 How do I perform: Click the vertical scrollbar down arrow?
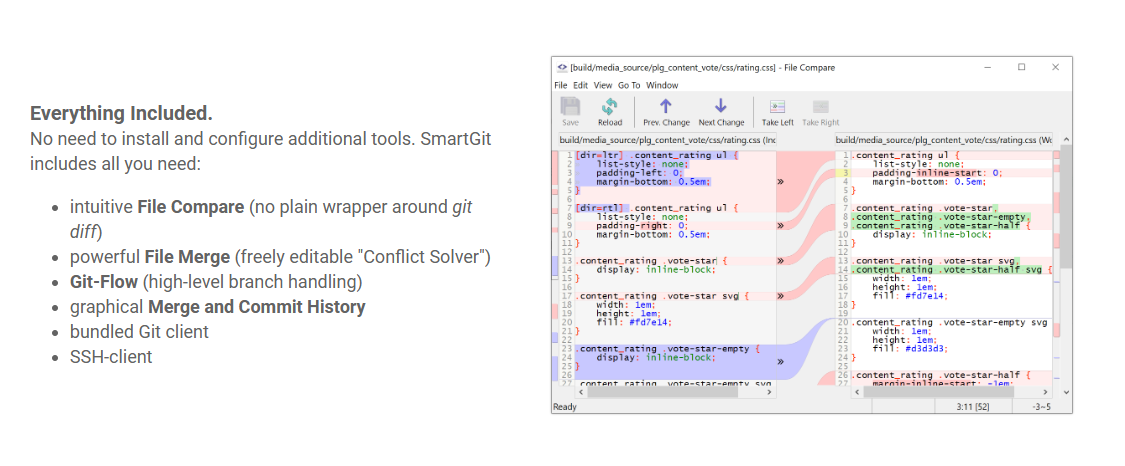click(x=1065, y=392)
